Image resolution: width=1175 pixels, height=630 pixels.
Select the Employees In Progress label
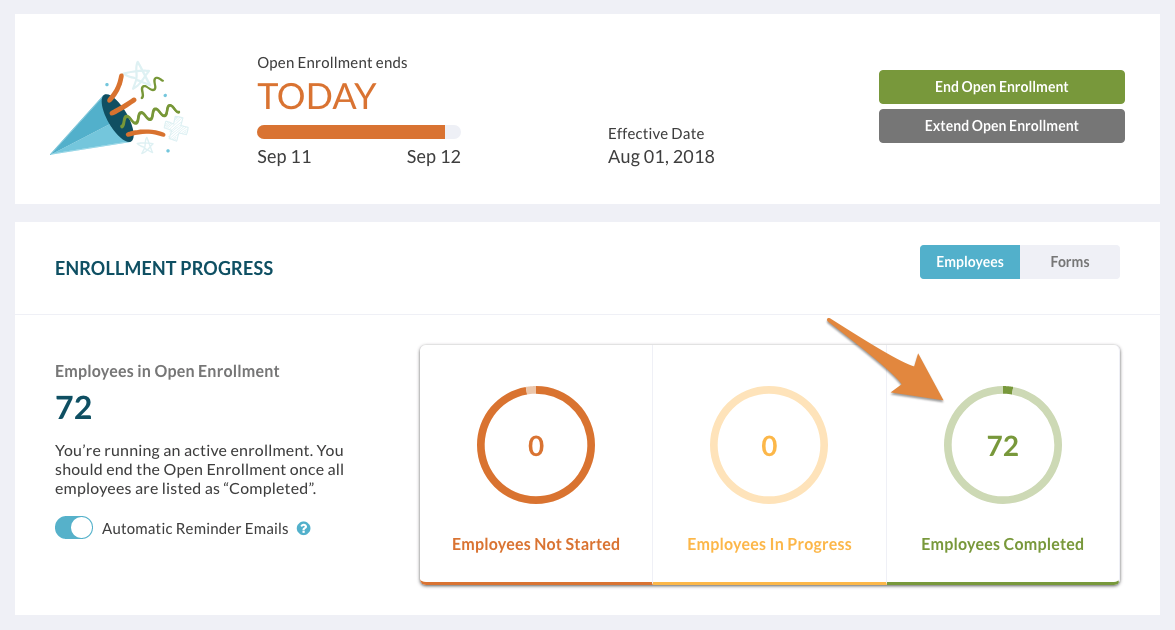(769, 545)
